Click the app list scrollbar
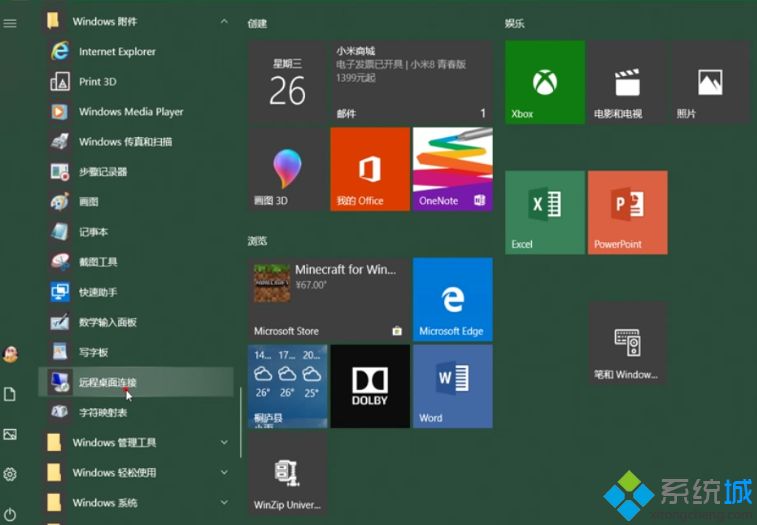 [240, 422]
